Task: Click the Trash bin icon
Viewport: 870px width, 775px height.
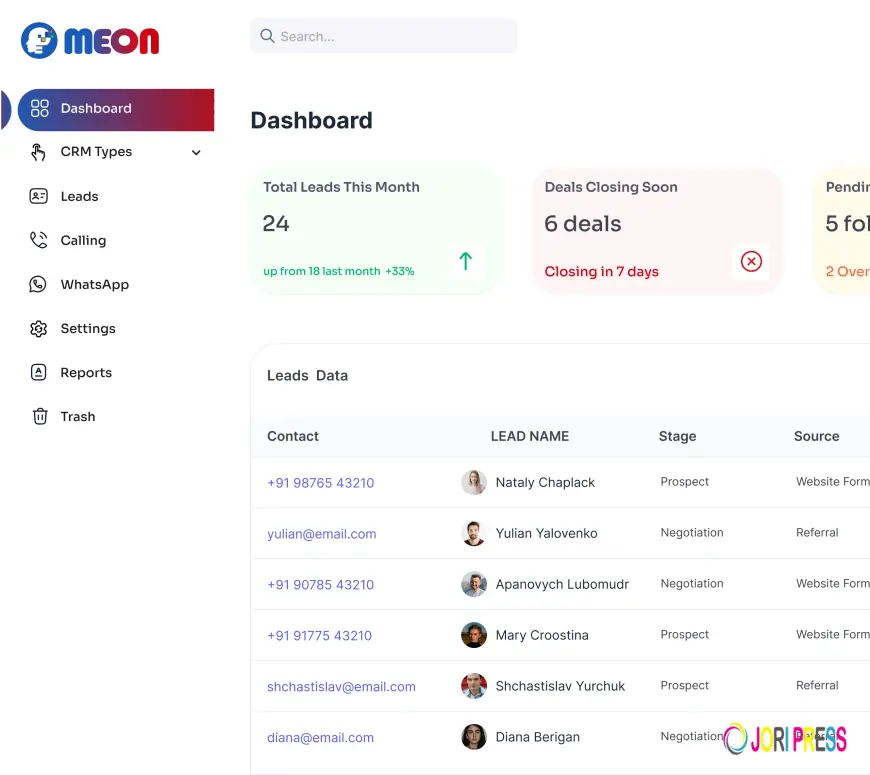Action: (40, 416)
